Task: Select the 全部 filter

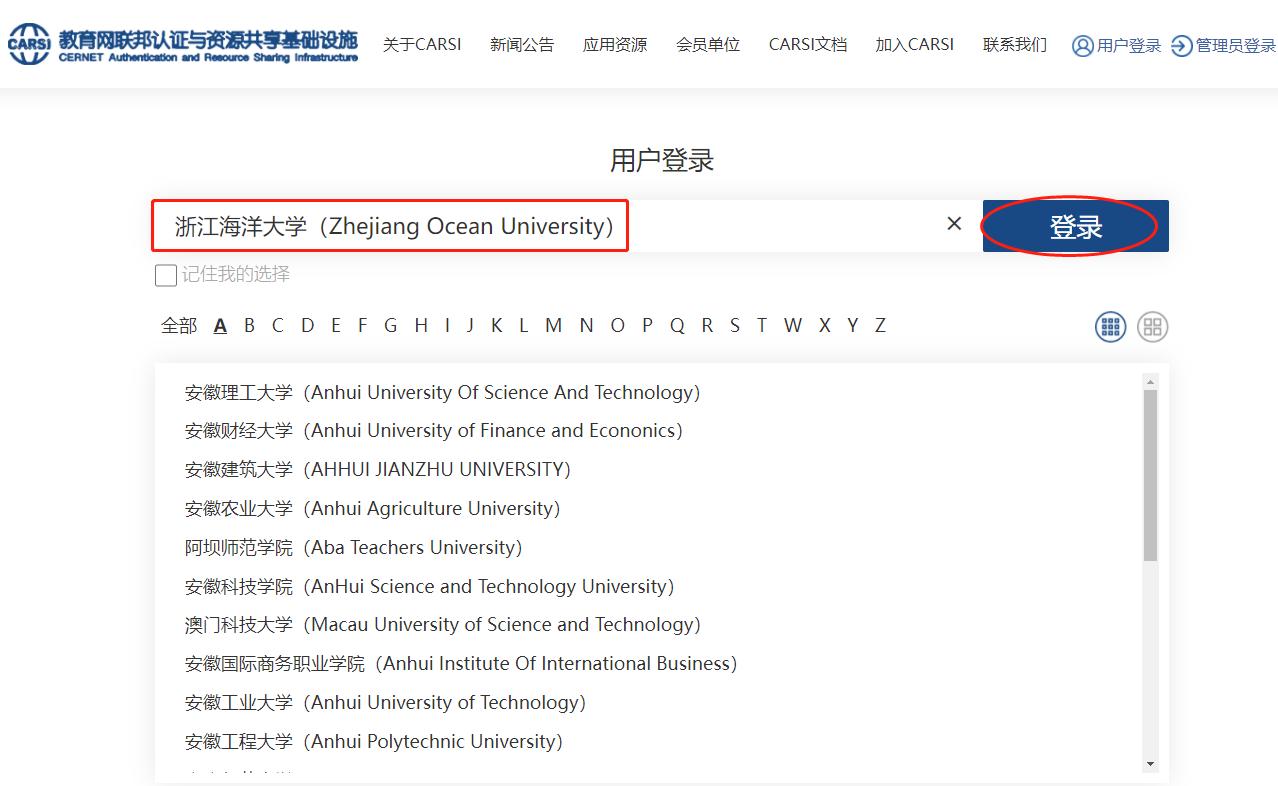Action: pos(179,325)
